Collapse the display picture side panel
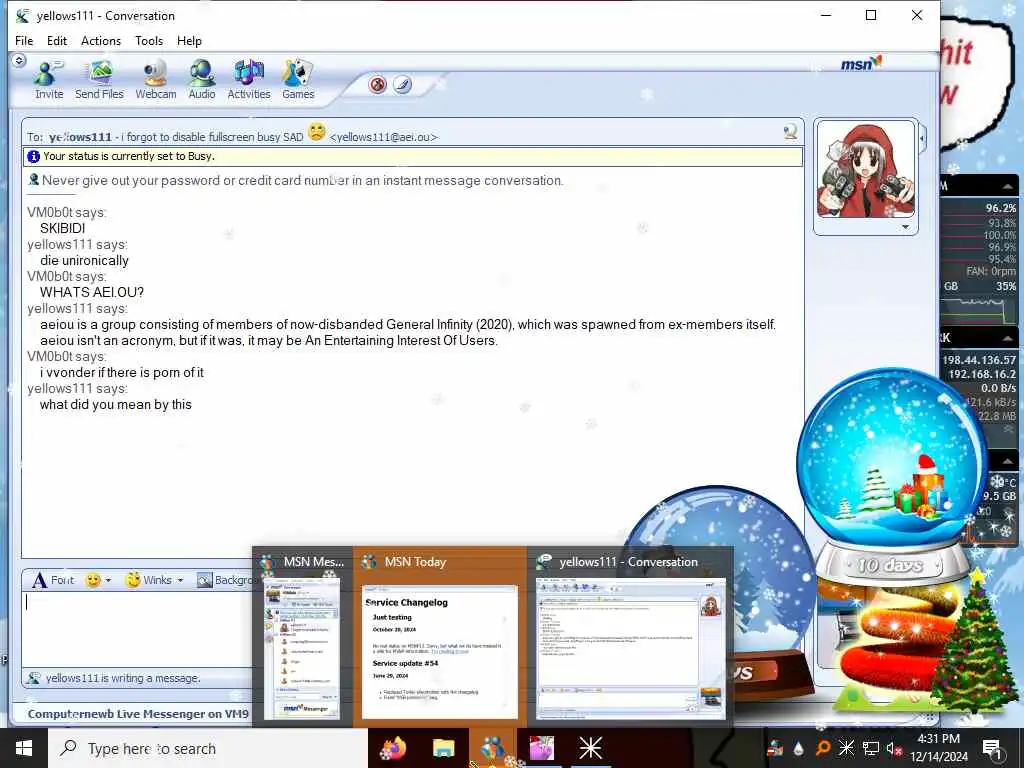Screen dimensions: 1024x768 922,138
